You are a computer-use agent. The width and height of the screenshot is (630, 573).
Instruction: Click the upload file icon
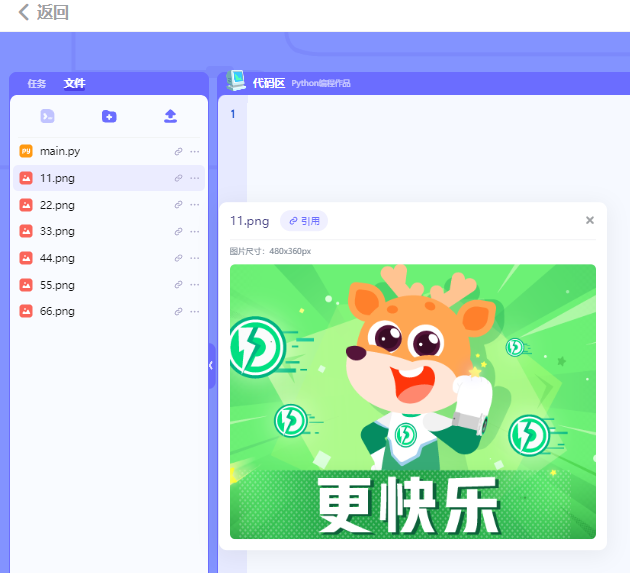point(170,116)
